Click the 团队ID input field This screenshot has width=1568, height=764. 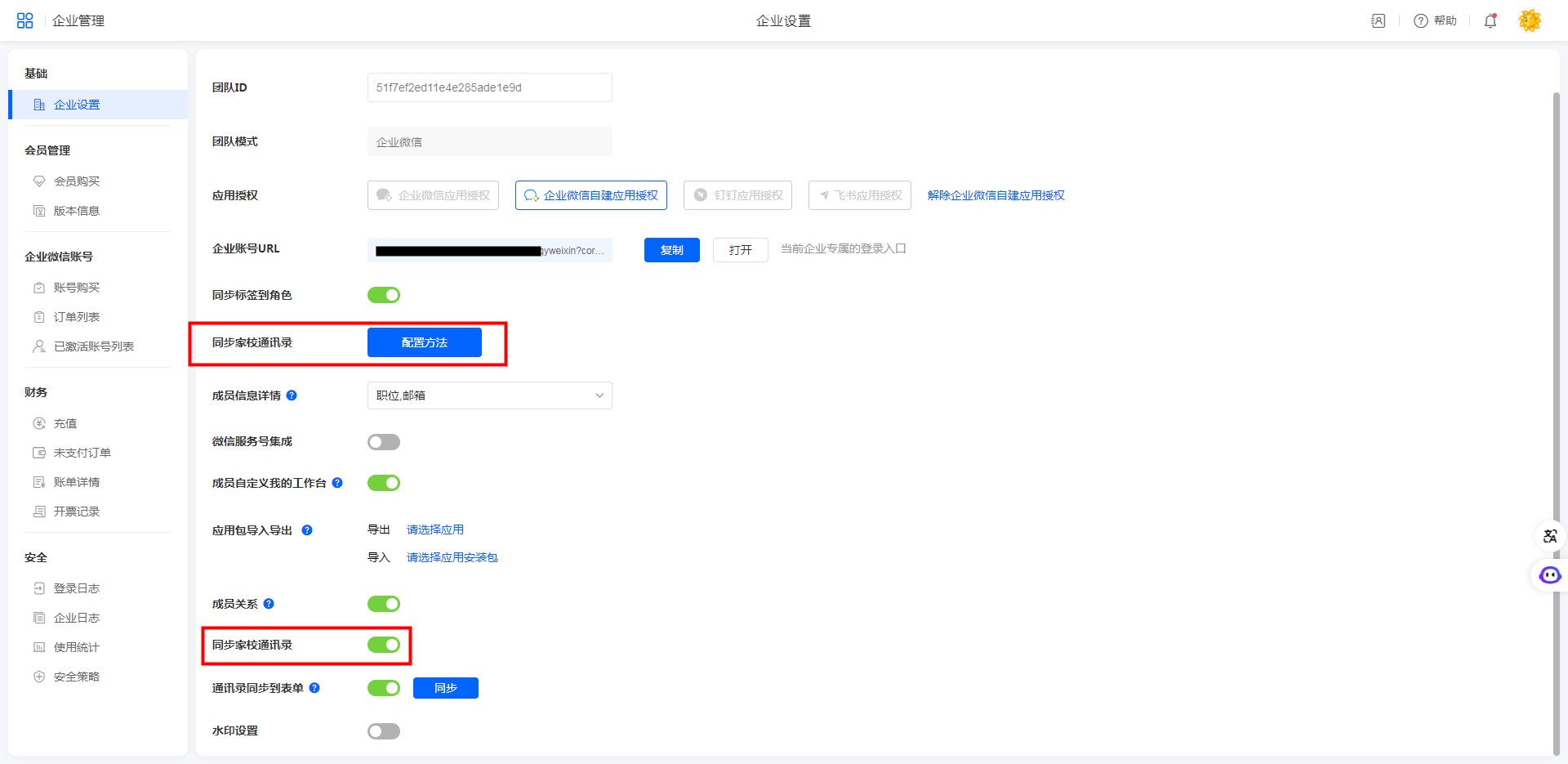(489, 87)
